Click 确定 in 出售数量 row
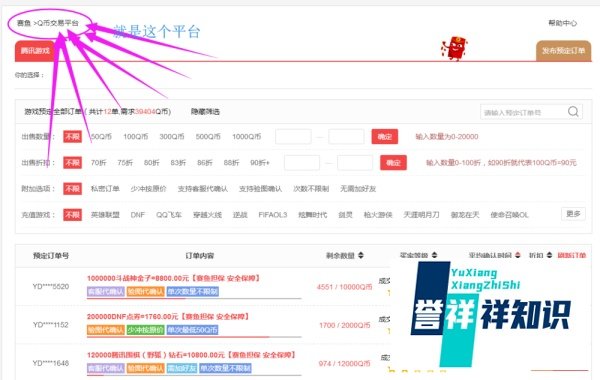This screenshot has width=600, height=380. pyautogui.click(x=385, y=137)
